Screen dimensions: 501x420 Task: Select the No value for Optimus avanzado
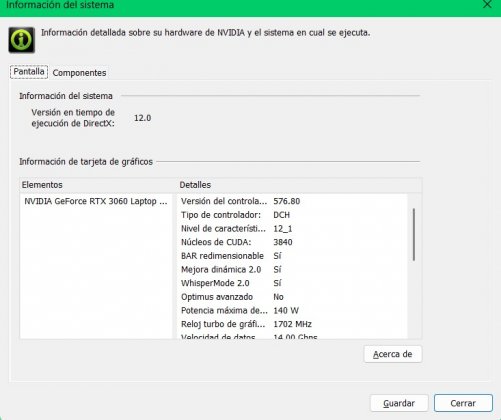click(x=278, y=297)
